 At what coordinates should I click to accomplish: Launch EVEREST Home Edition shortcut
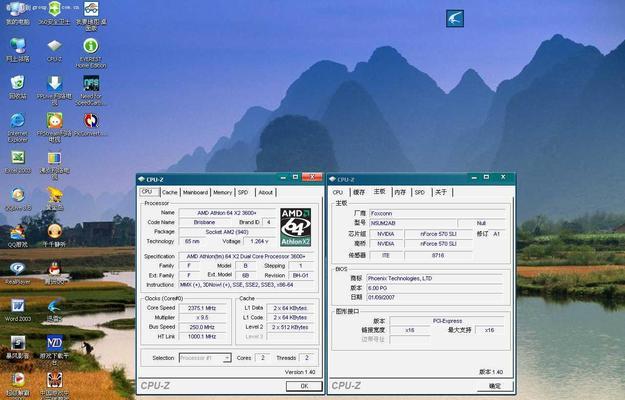coord(91,53)
